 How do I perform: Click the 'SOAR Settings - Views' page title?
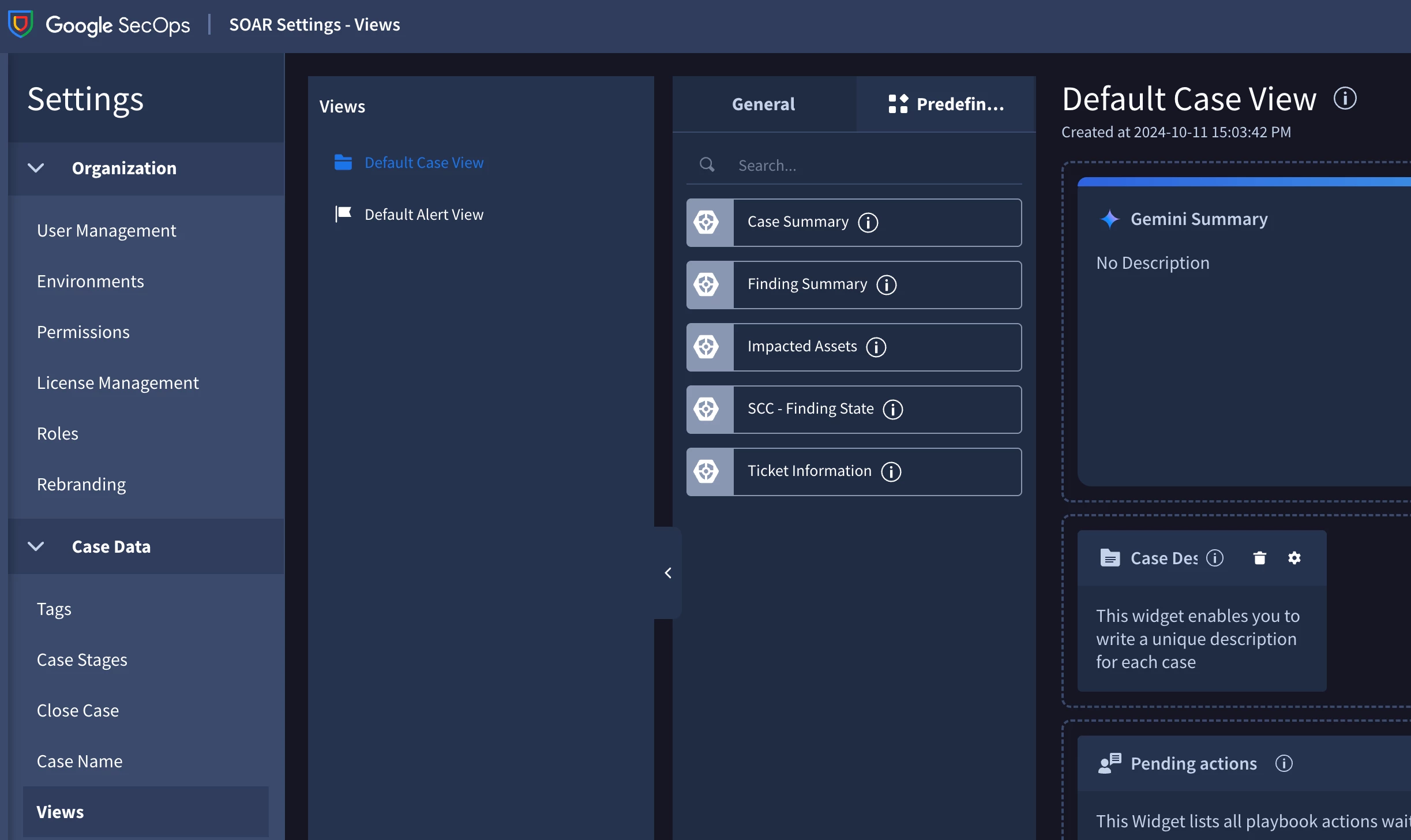pos(314,24)
